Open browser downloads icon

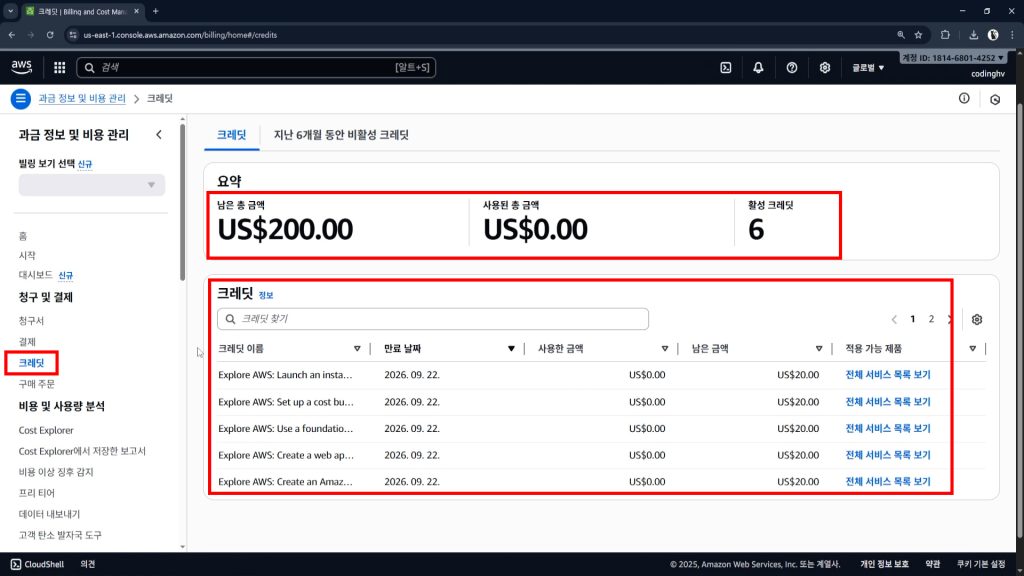pos(973,35)
